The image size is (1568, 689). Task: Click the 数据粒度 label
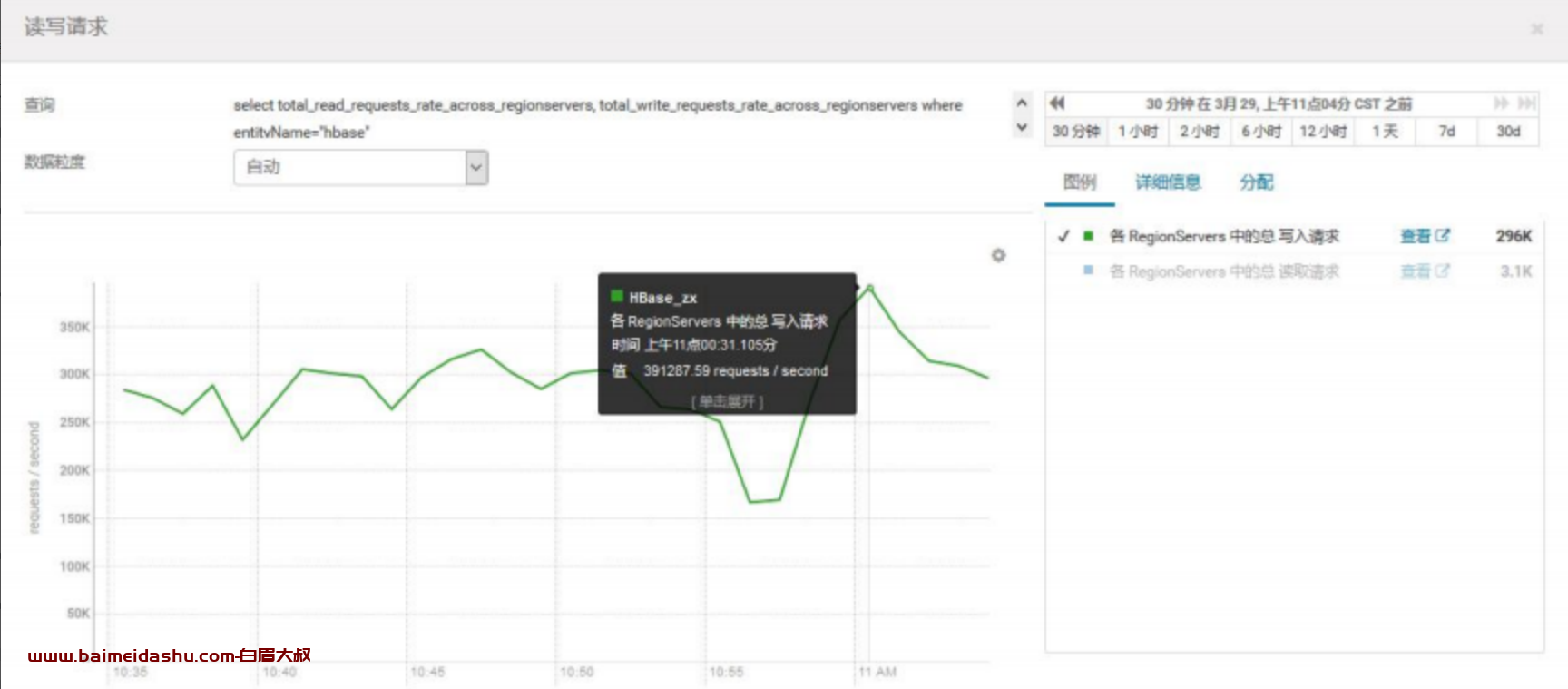[x=54, y=162]
